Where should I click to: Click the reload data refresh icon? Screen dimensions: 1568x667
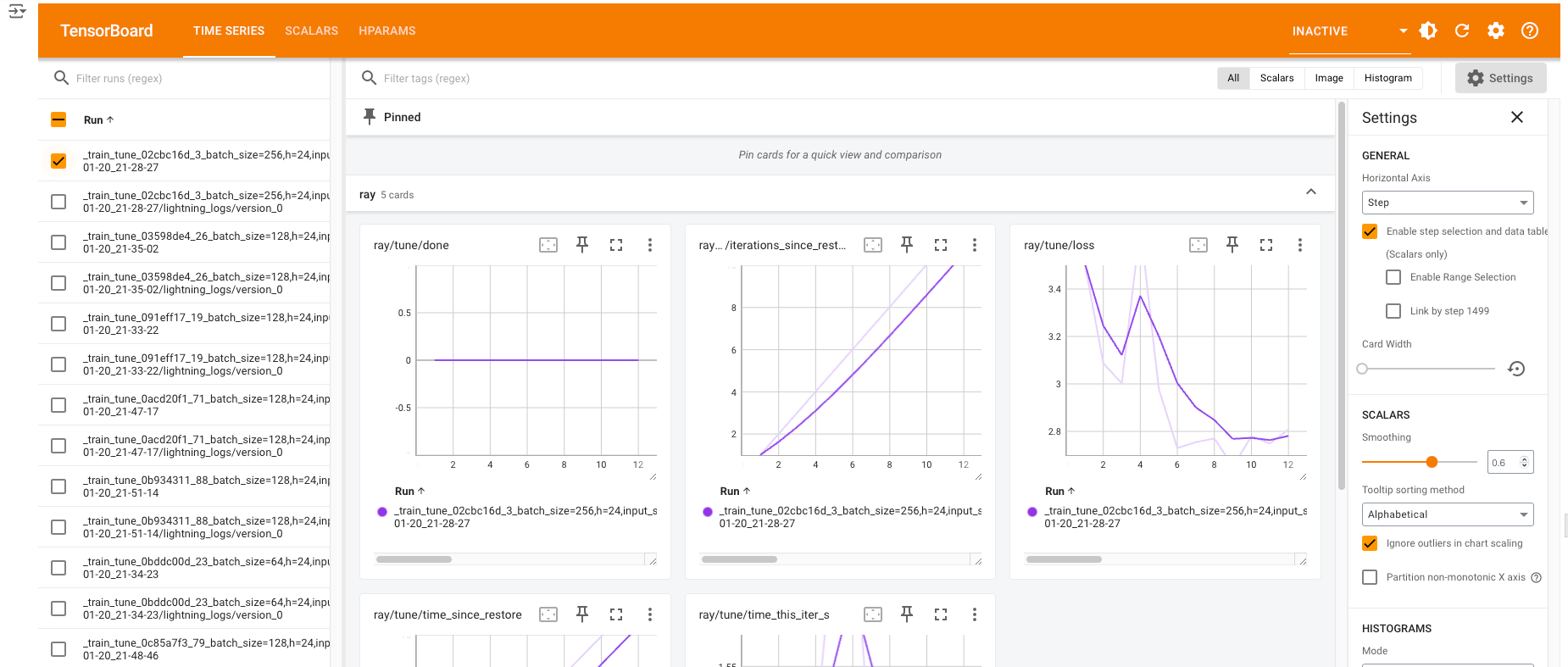coord(1462,31)
